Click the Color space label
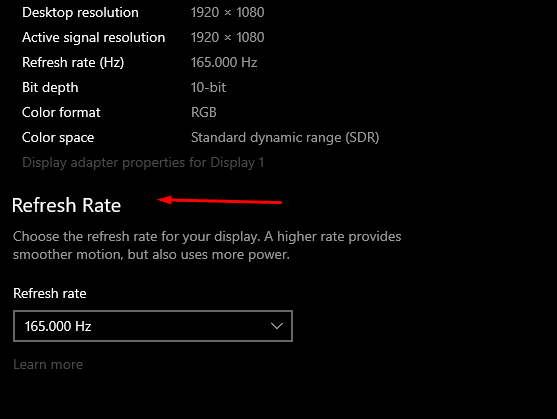Screen dimensions: 557x419 point(58,138)
